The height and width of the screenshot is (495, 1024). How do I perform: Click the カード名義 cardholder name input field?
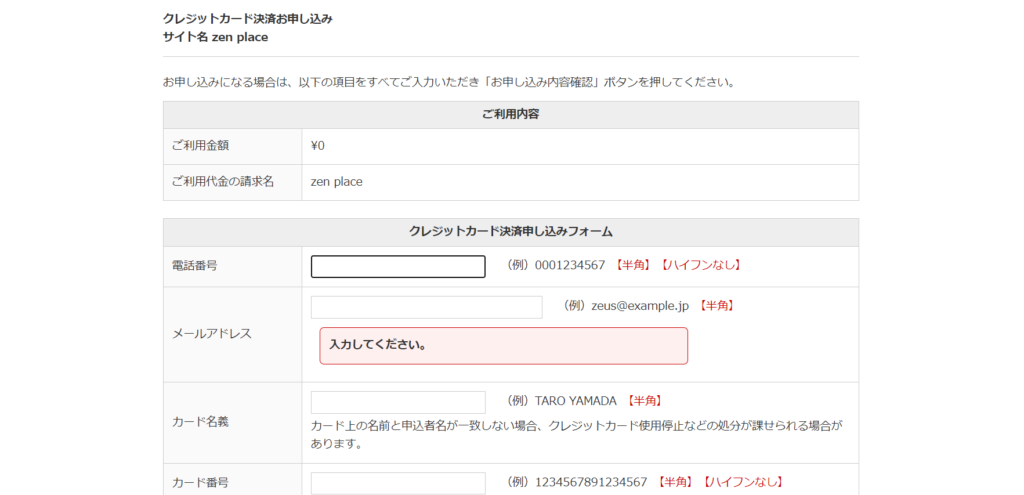click(x=398, y=402)
